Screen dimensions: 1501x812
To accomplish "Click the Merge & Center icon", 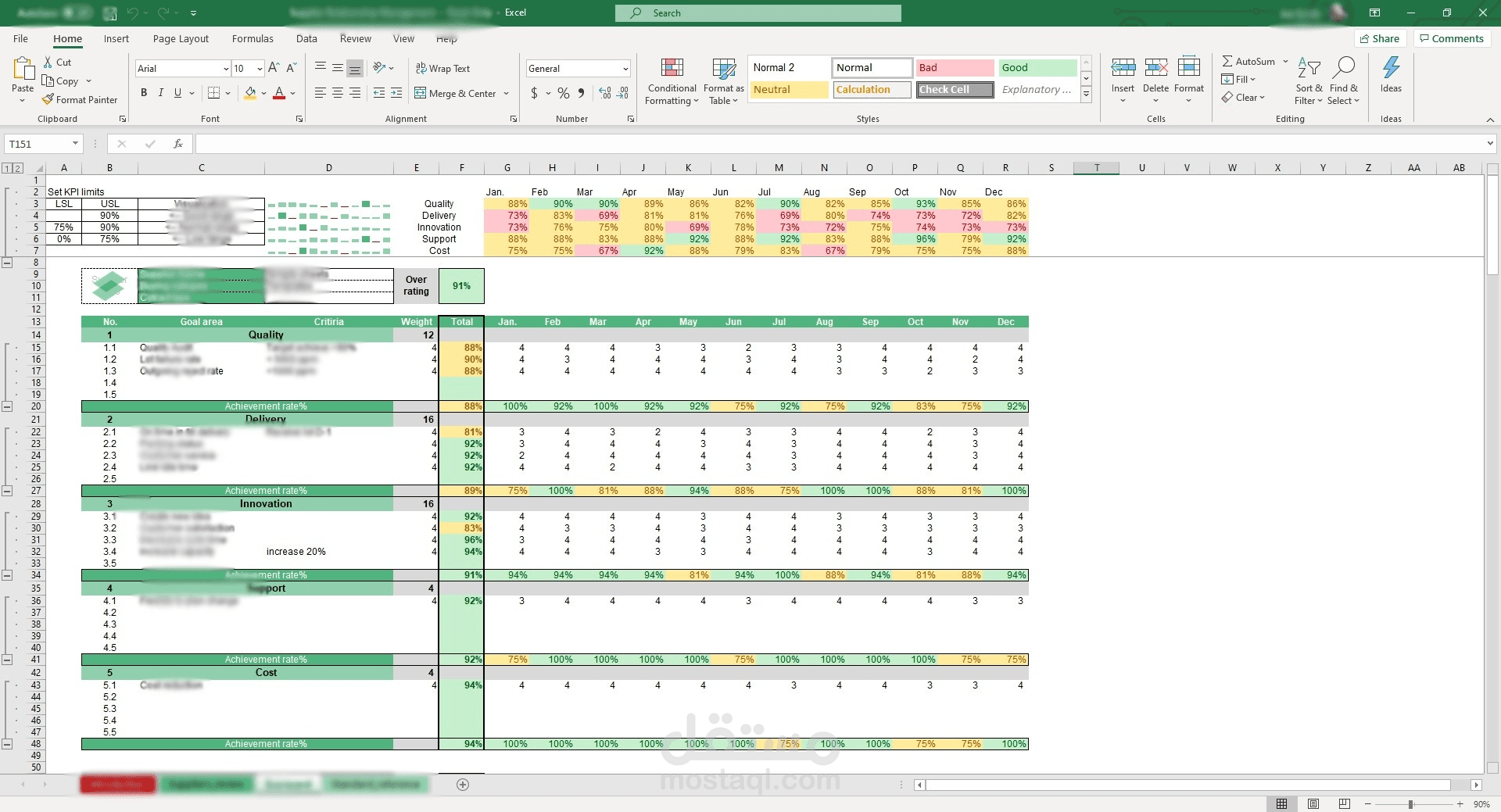I will 421,93.
